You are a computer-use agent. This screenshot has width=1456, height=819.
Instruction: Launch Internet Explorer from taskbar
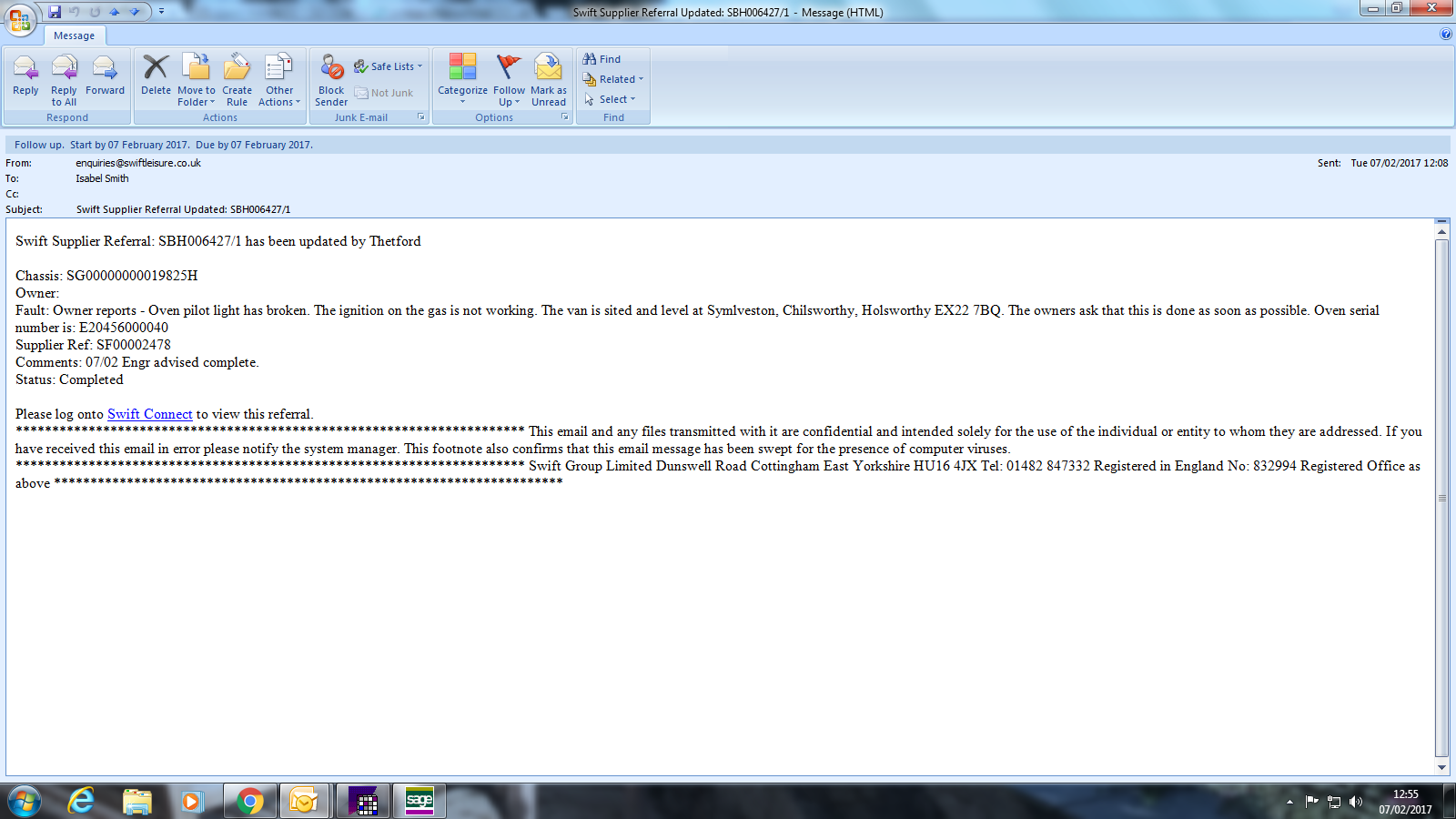tap(81, 801)
